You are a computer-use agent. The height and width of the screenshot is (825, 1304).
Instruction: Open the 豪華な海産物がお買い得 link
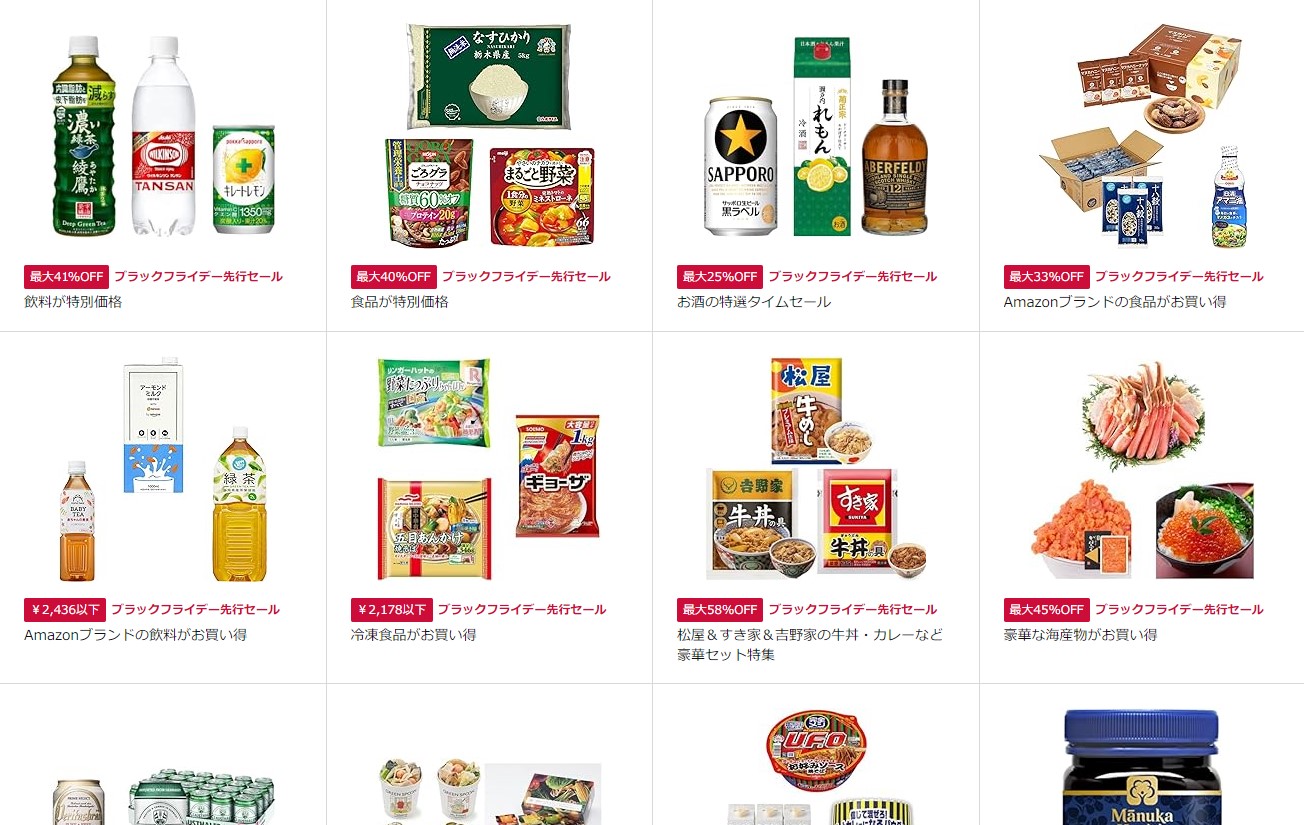click(1080, 634)
